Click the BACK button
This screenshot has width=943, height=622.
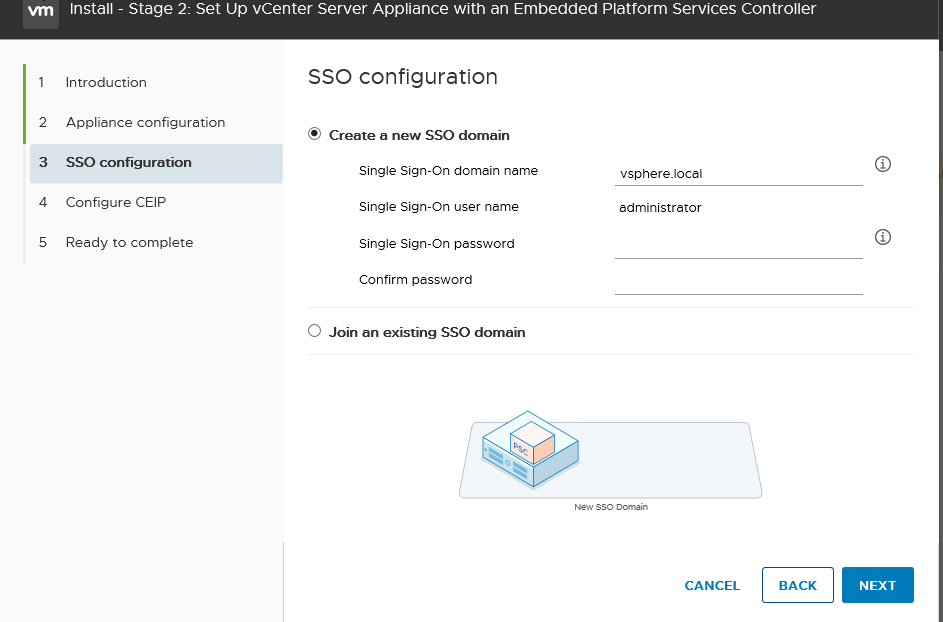(x=797, y=585)
